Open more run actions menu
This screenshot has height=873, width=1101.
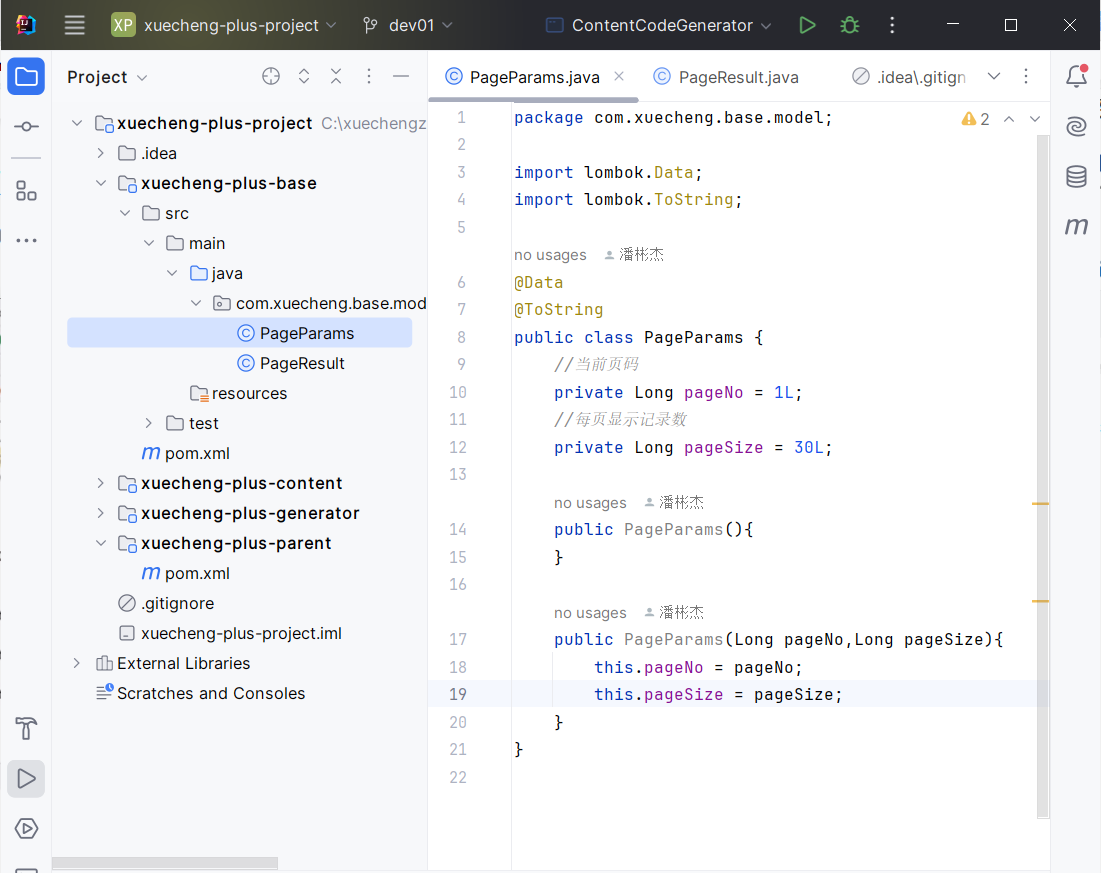pyautogui.click(x=892, y=25)
